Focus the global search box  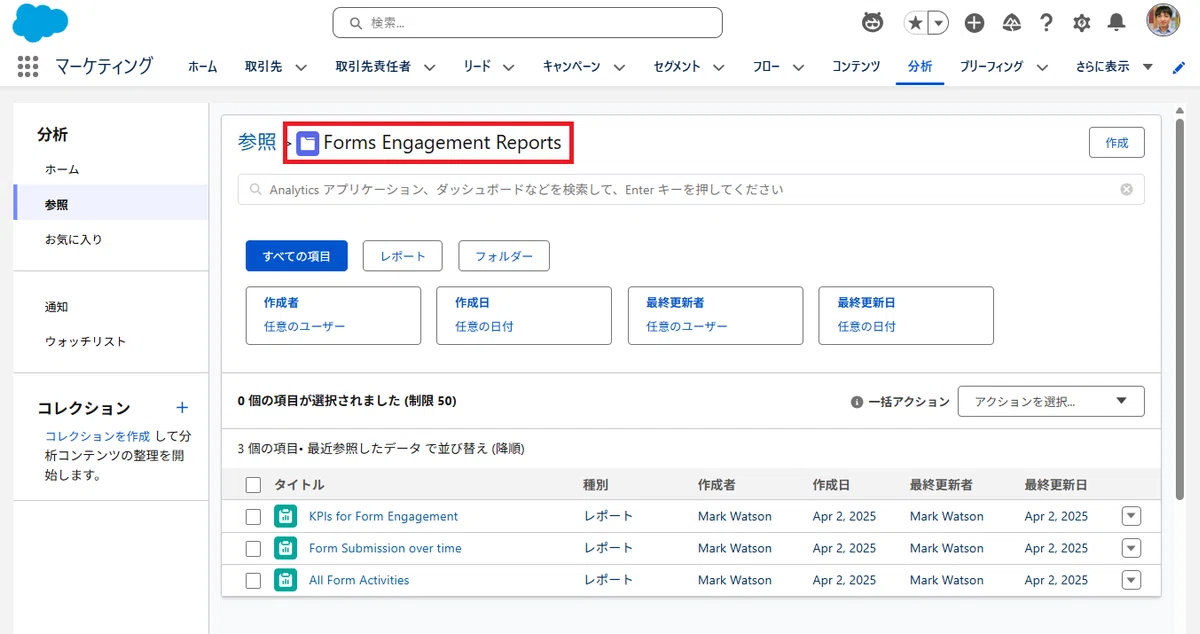[527, 22]
